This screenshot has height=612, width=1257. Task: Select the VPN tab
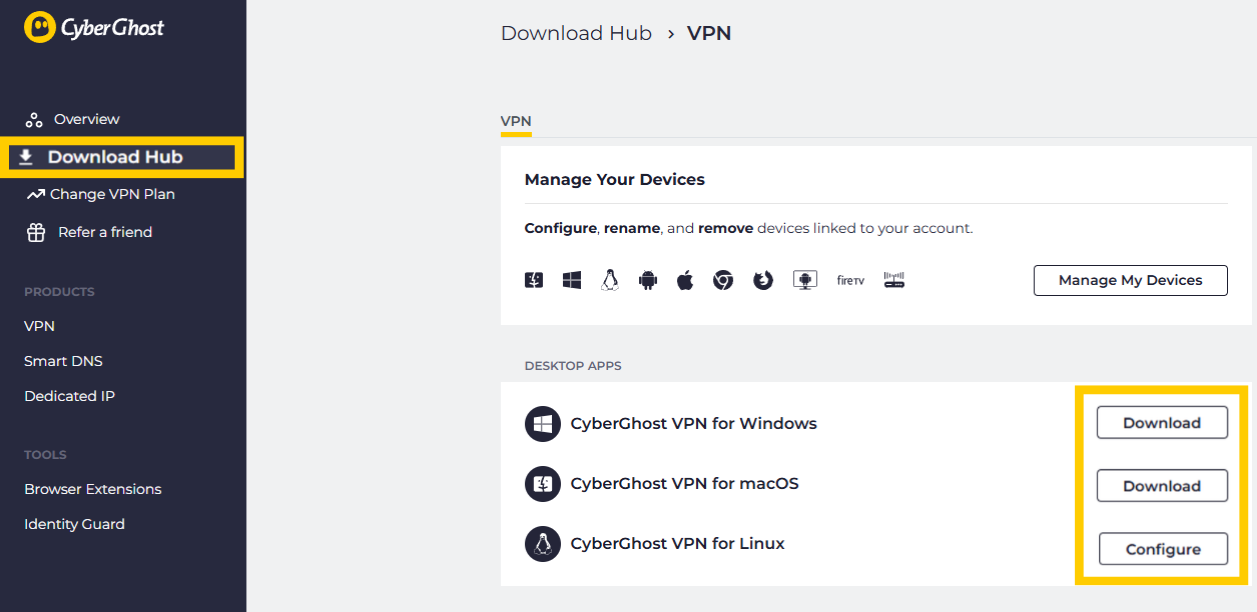(516, 121)
